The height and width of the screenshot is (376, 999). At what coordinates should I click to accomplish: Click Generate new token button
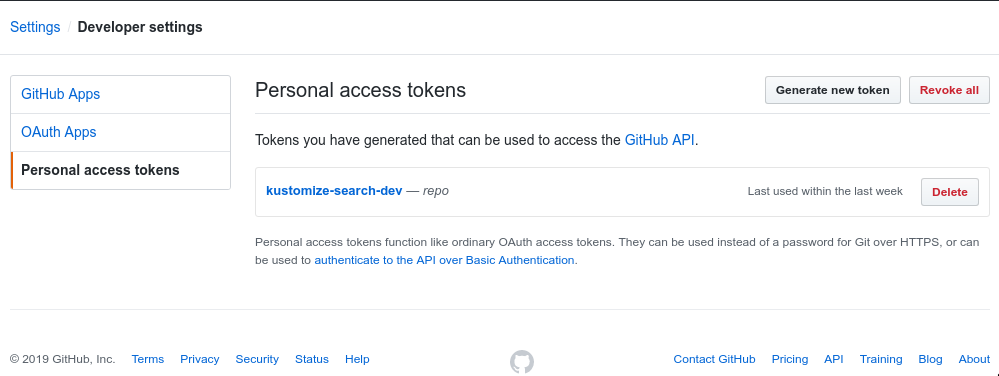click(x=832, y=90)
